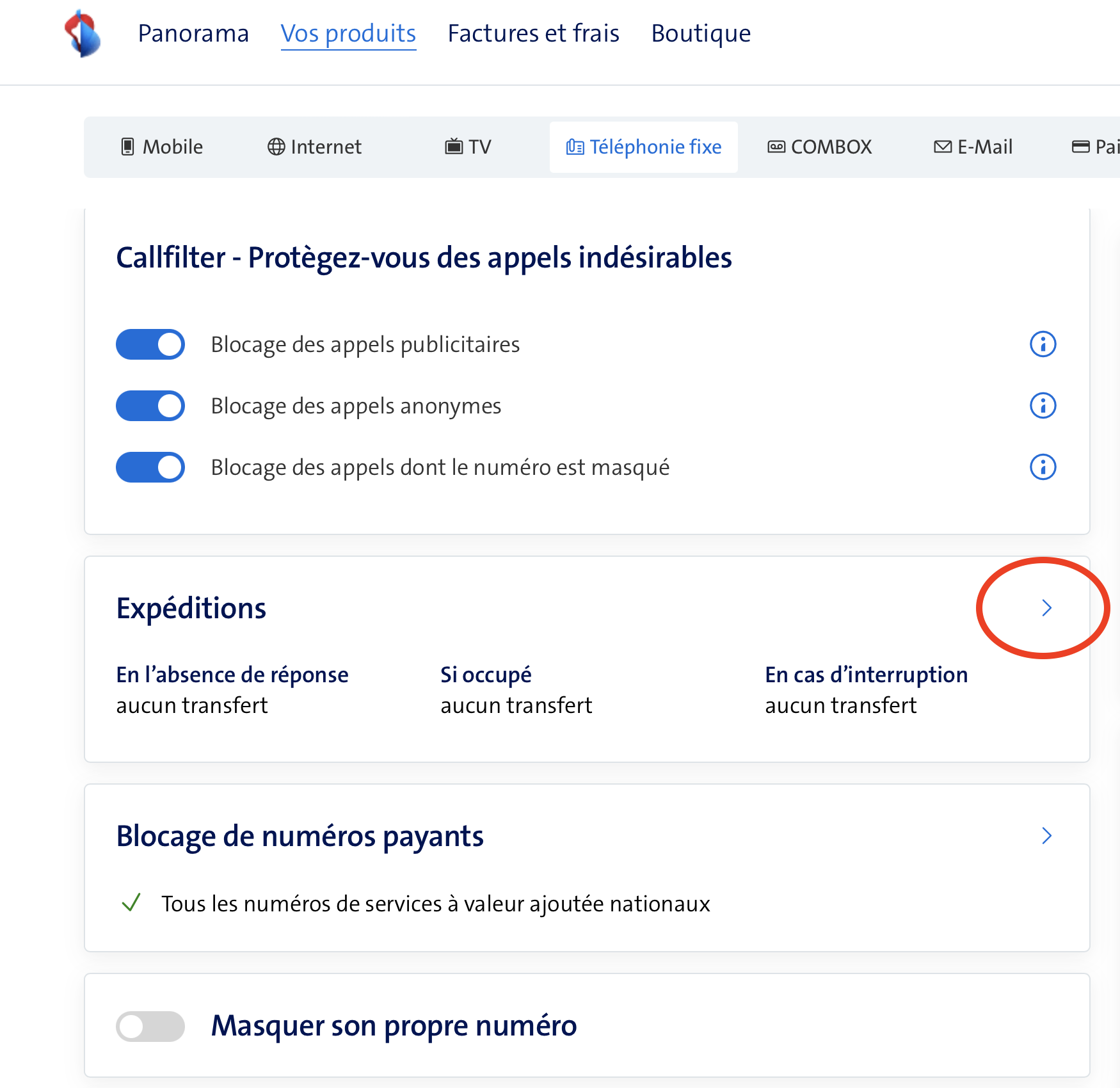This screenshot has height=1088, width=1120.
Task: Click the TV set icon
Action: [454, 147]
